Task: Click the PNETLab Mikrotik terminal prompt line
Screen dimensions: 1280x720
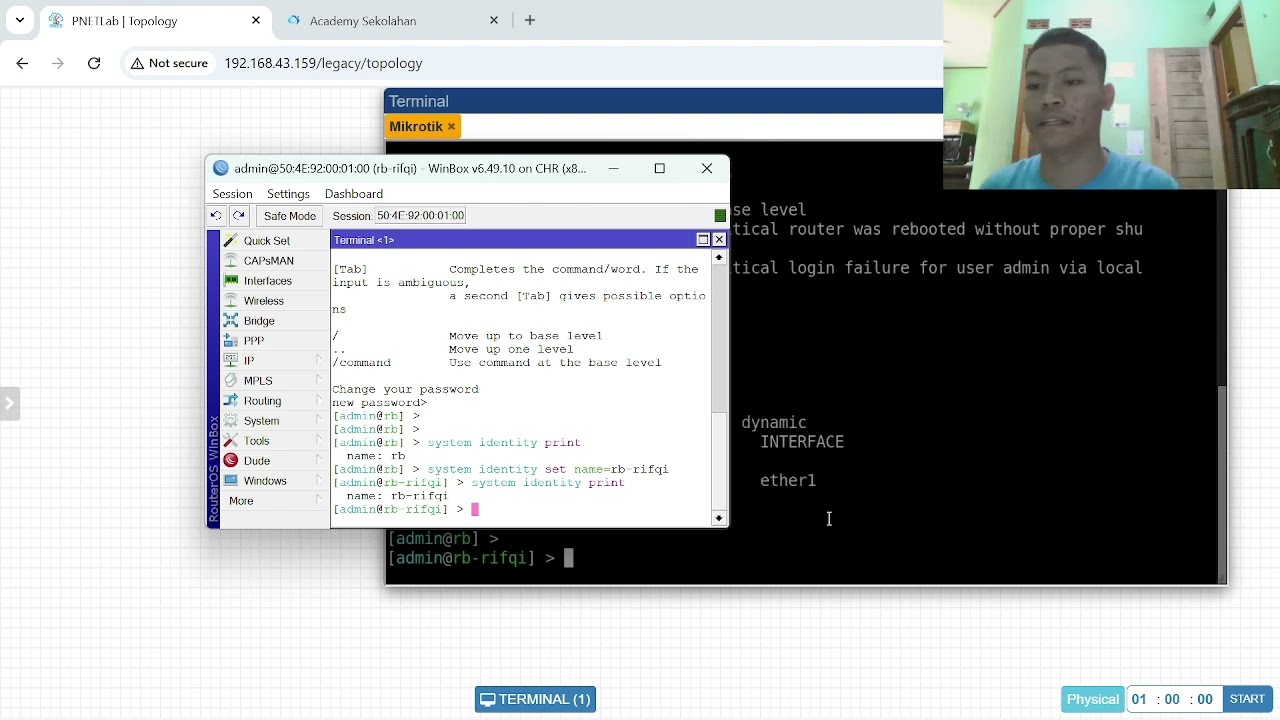Action: [480, 558]
